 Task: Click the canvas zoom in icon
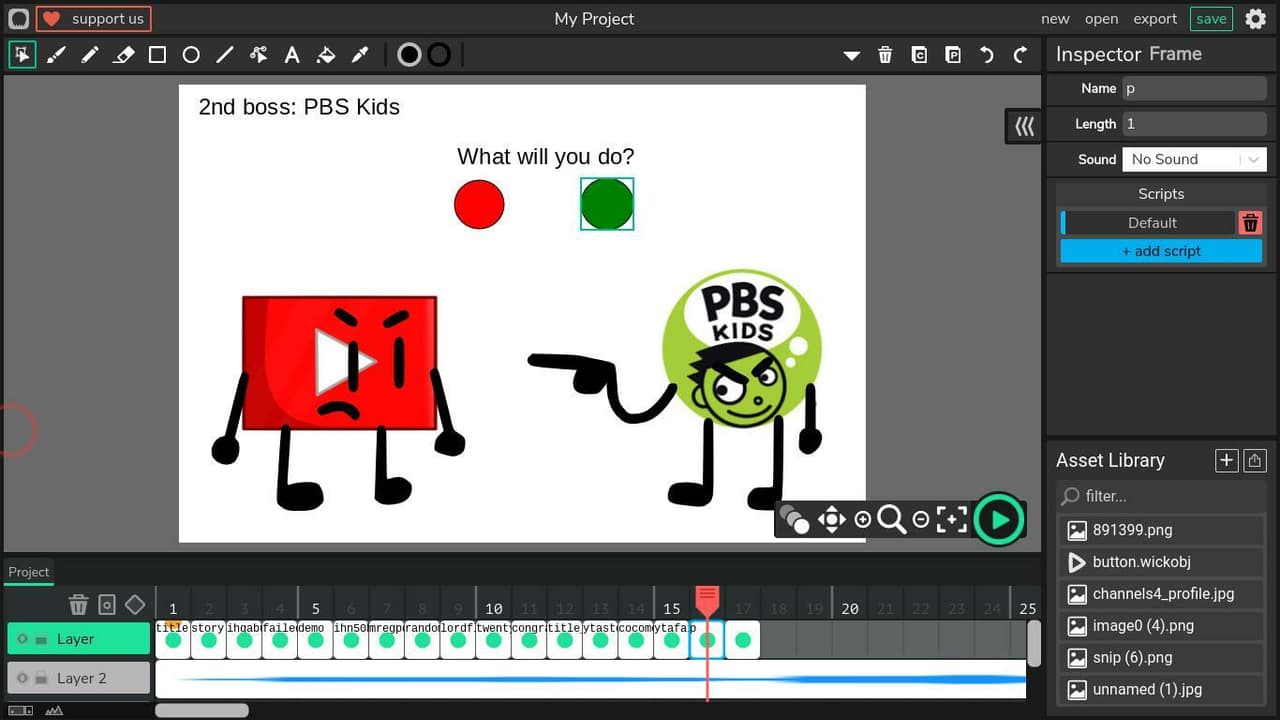863,519
